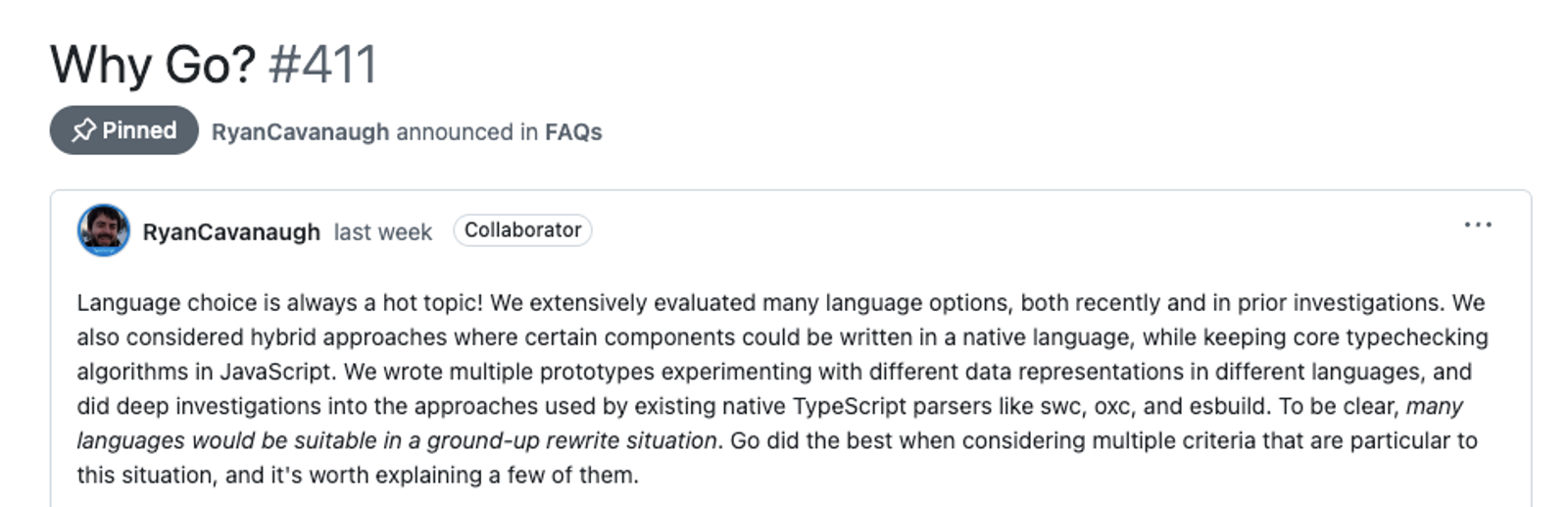Image resolution: width=1568 pixels, height=507 pixels.
Task: Open RyanCavanaugh profile link beside Pinned badge
Action: pos(300,131)
